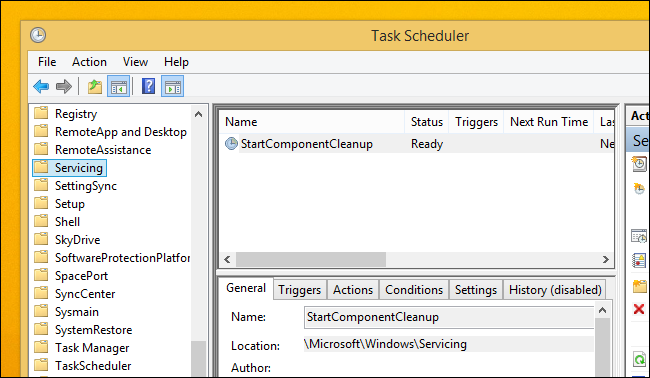Click the Location text \Microsoft\Windows\Servicing
This screenshot has height=378, width=650.
[385, 344]
